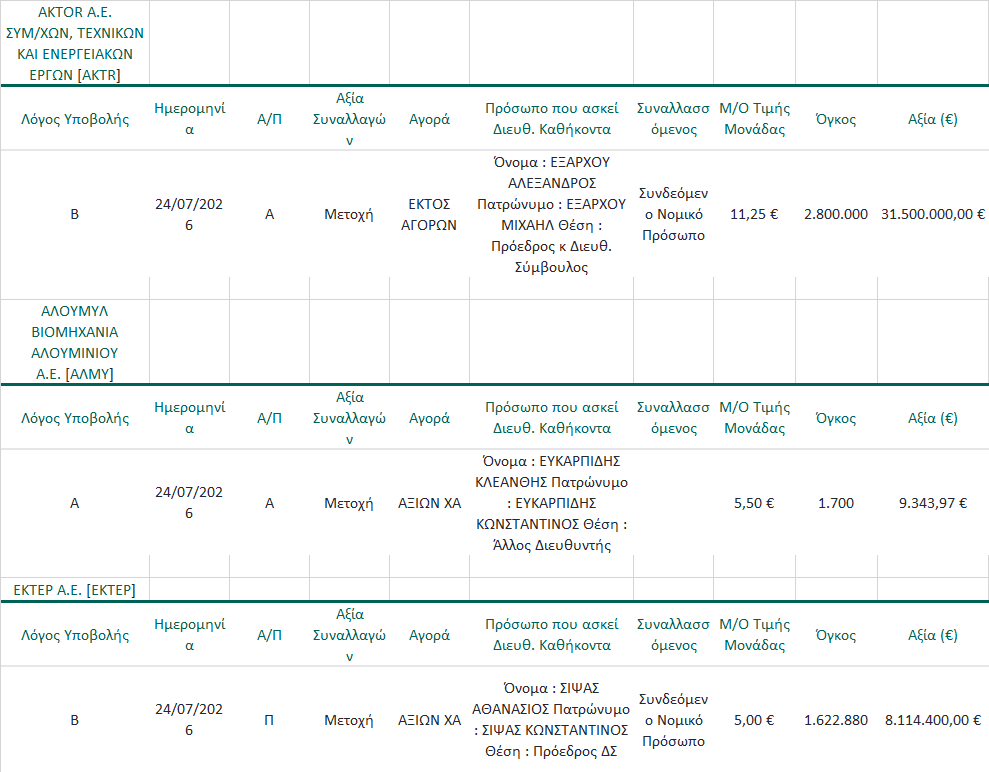Select the ΕΞΑΡΧΟΥ ΑΛΕΞΑΝΔΡΟΣ person cell

coord(551,214)
